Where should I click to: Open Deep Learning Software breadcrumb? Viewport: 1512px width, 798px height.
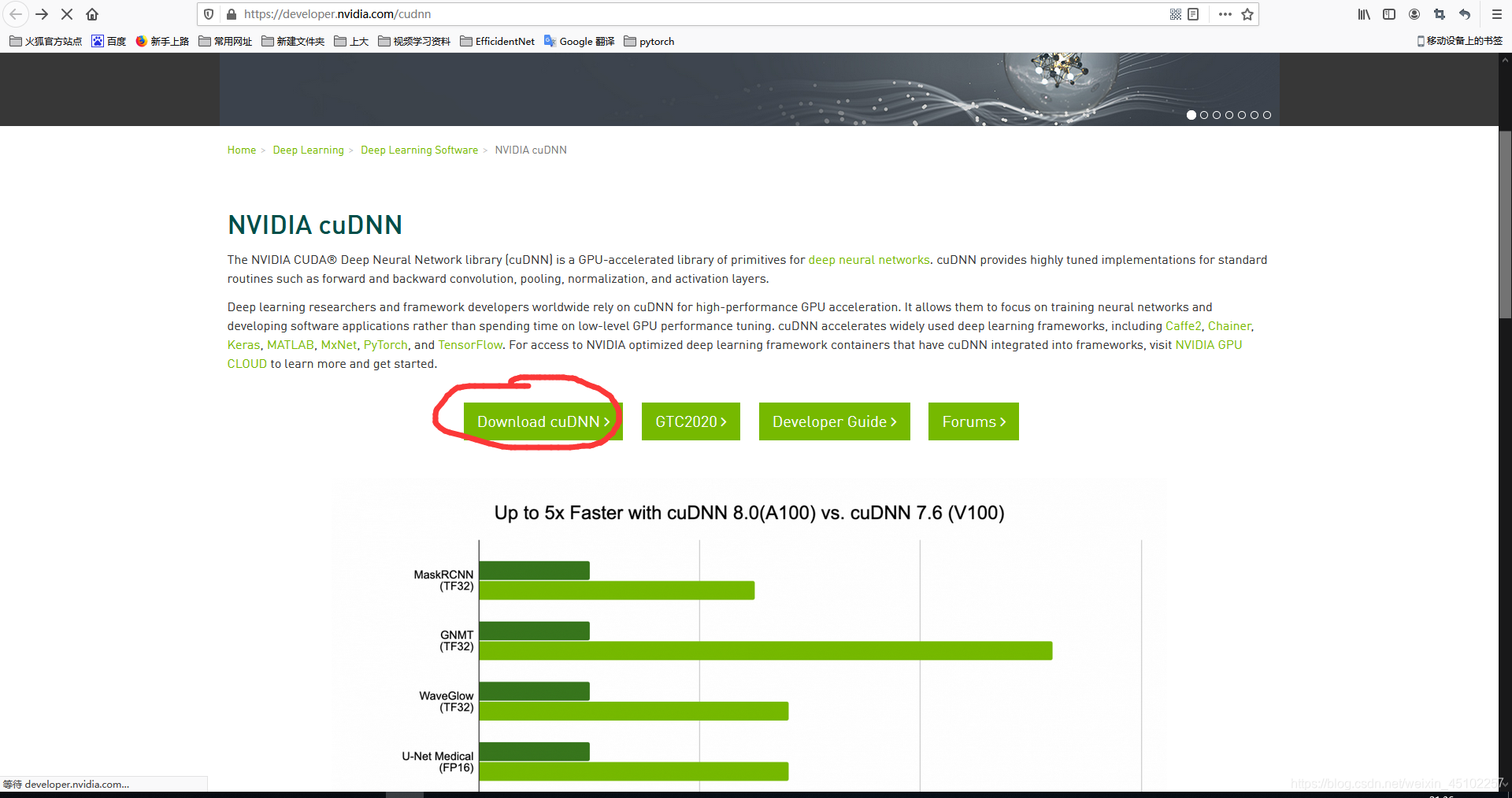(420, 150)
